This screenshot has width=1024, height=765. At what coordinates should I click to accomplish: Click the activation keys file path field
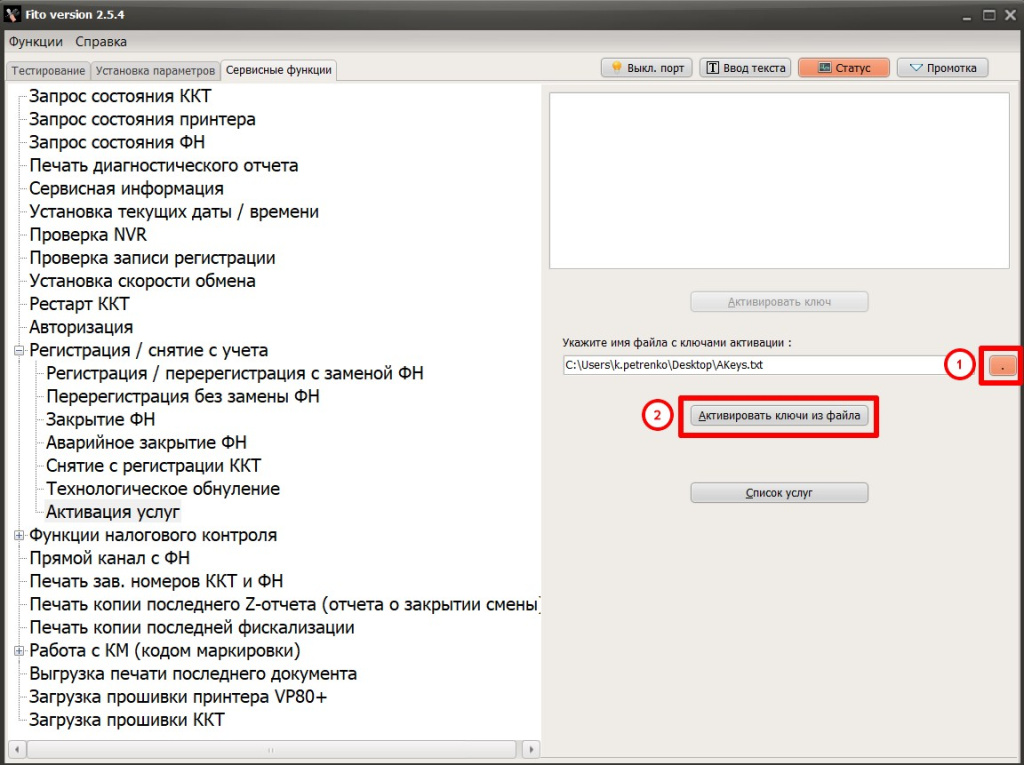pos(750,366)
